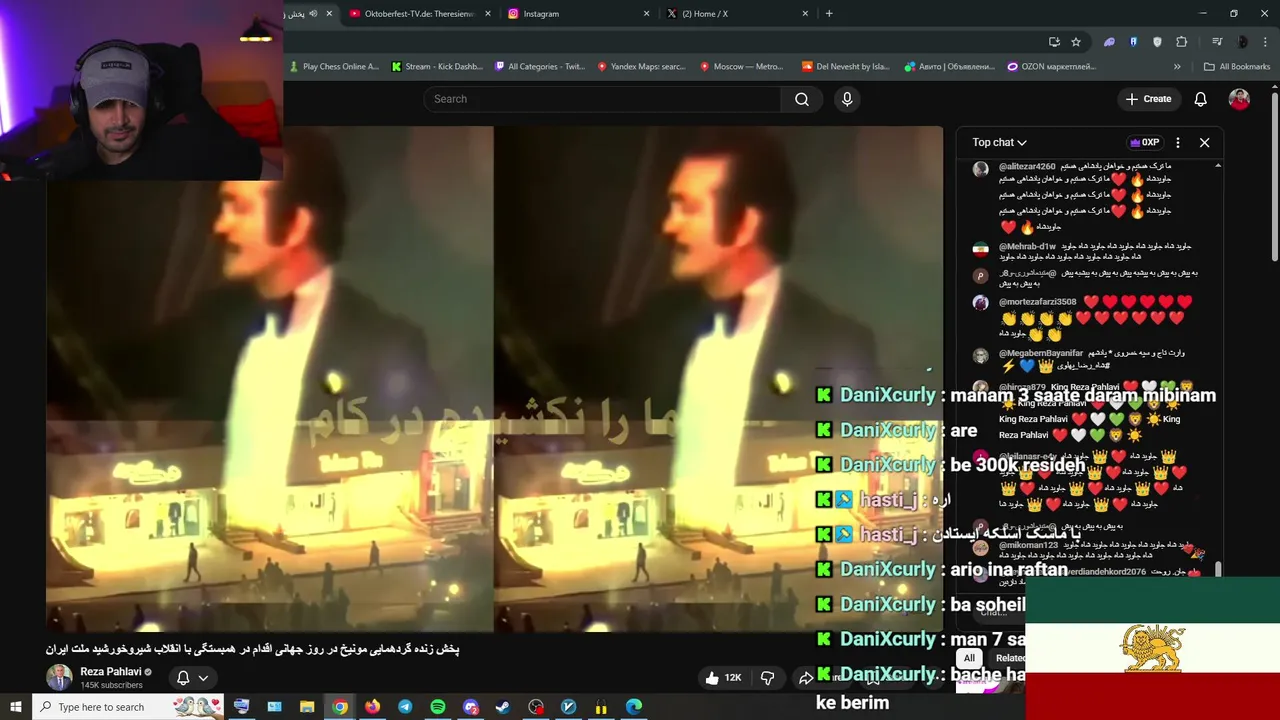Click the YouTube search magnifier button
Screen dimensions: 1280x720
(x=802, y=99)
